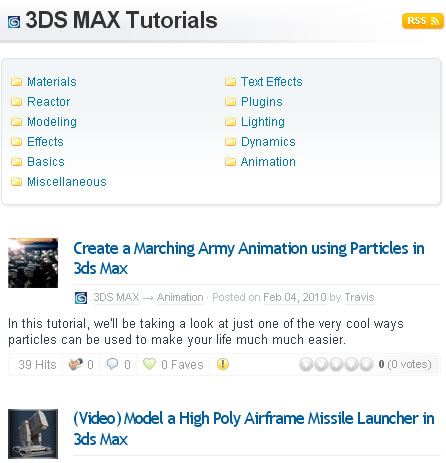Click the 3DS MAX logo icon beside page title

(14, 22)
